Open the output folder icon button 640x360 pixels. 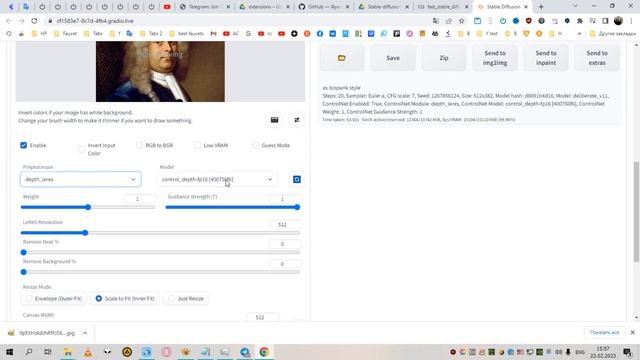[342, 58]
